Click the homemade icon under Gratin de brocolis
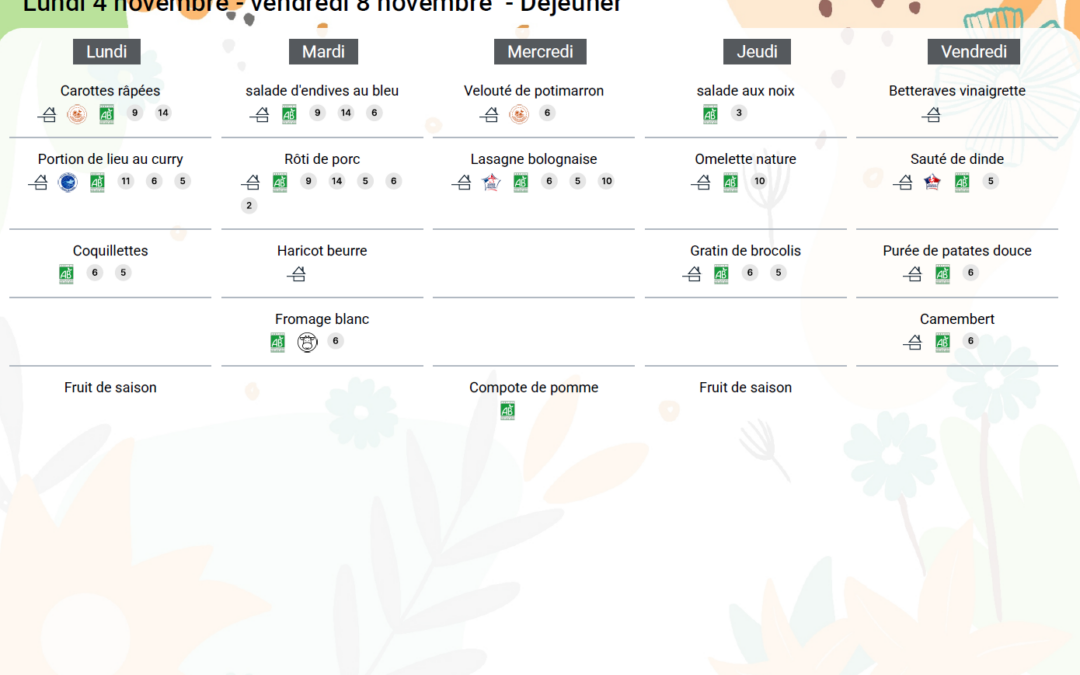Screen dimensions: 1080x675 692,273
